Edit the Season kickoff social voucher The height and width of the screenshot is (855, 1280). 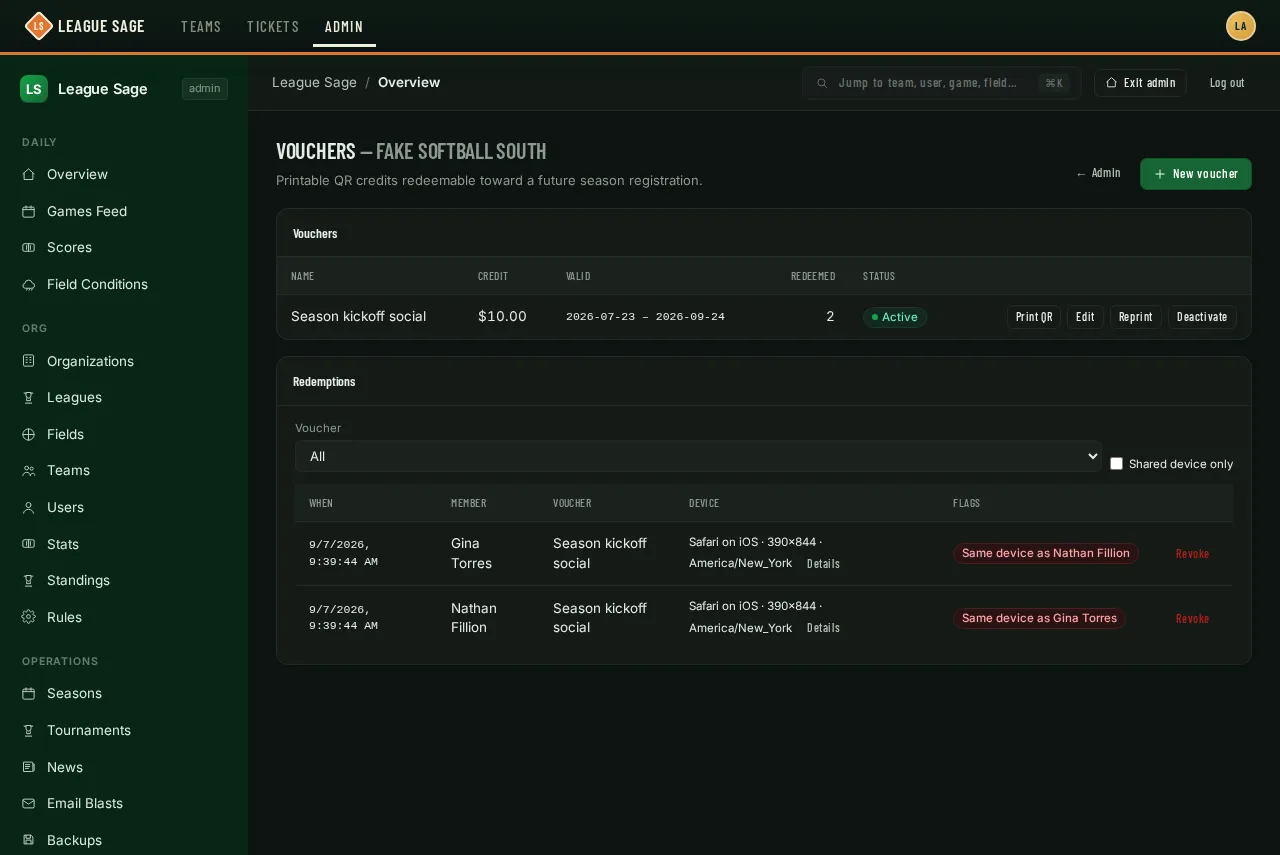tap(1085, 317)
